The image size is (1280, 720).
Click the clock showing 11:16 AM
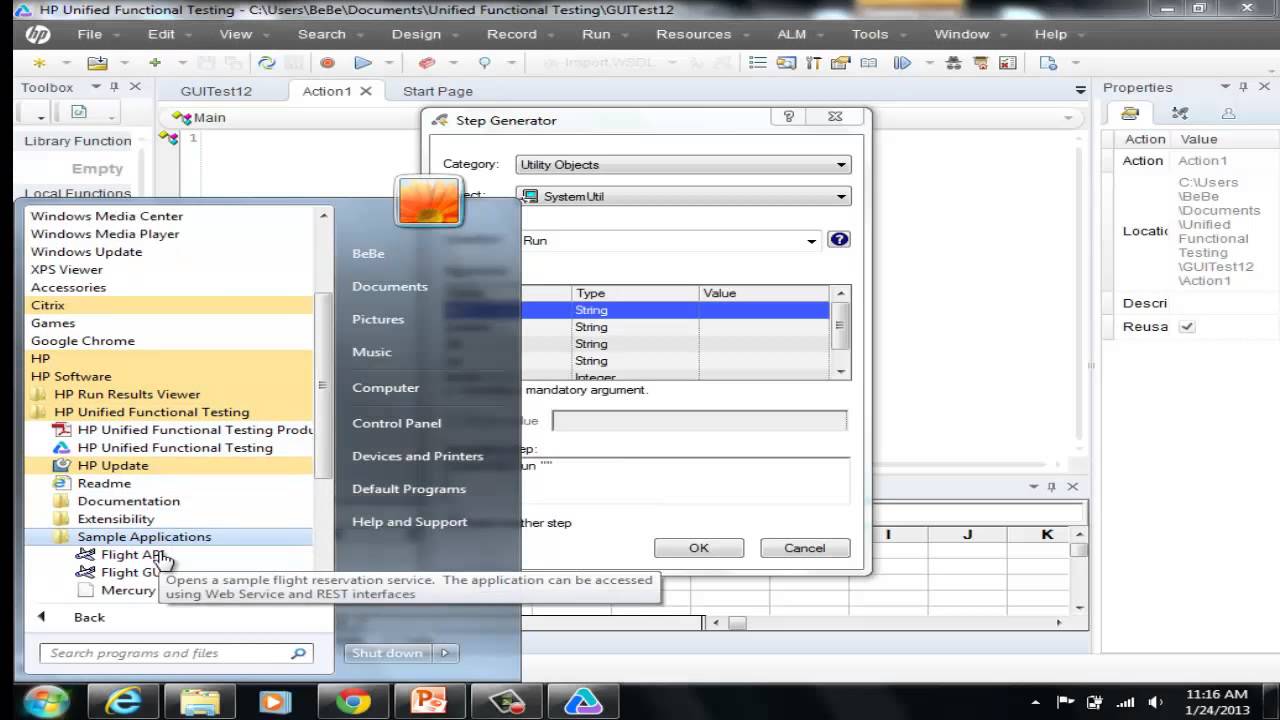1217,694
